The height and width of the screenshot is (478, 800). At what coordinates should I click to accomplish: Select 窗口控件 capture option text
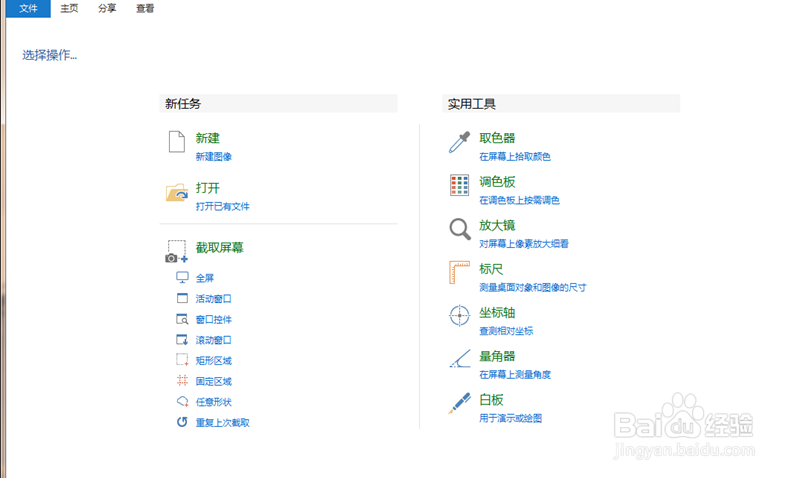[x=214, y=319]
